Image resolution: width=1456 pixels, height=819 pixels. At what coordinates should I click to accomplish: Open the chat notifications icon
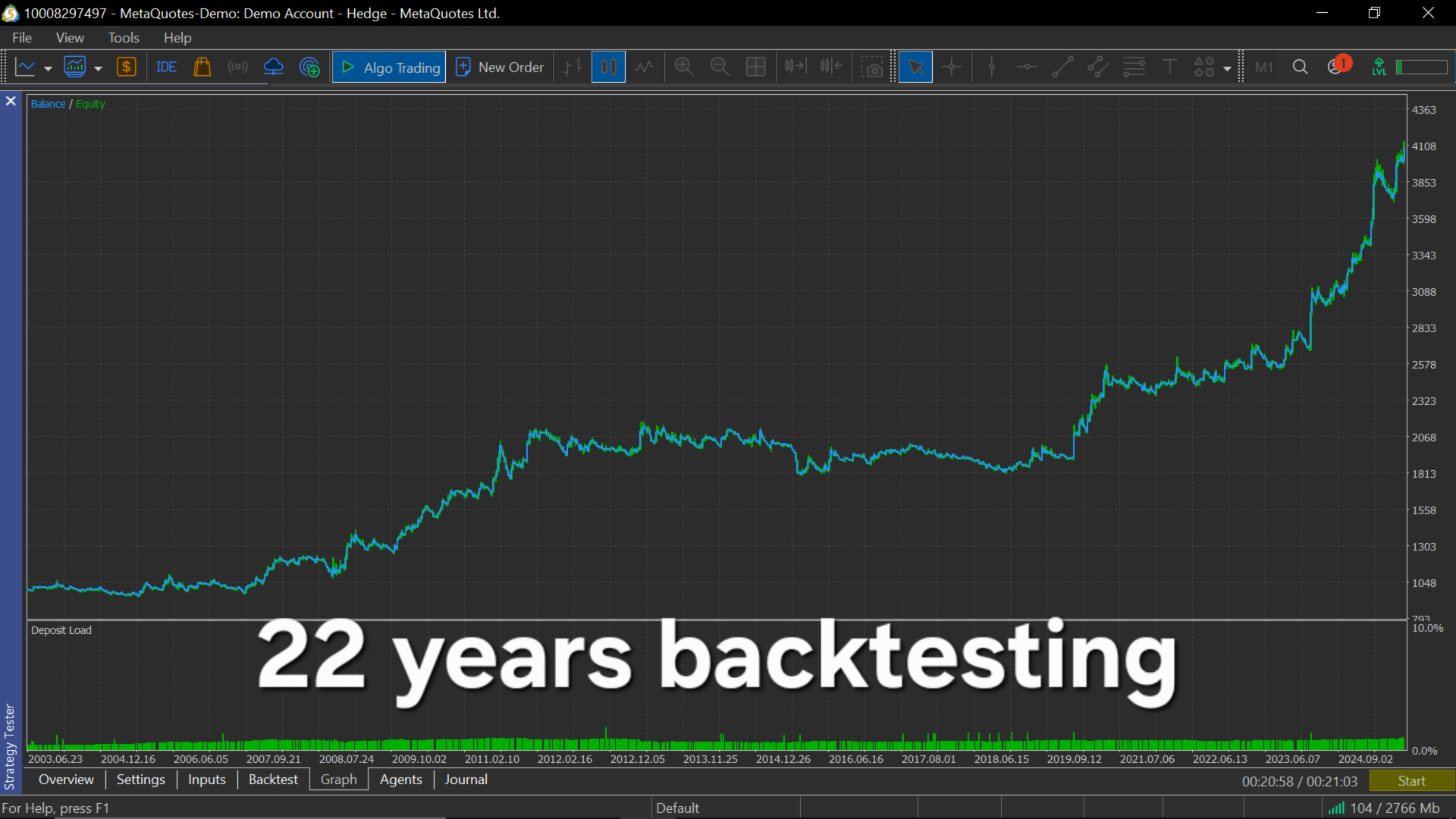1336,67
